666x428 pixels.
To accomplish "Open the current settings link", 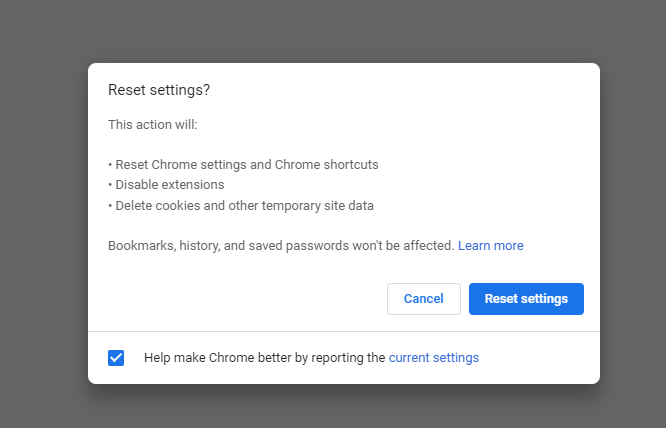I will coord(433,357).
